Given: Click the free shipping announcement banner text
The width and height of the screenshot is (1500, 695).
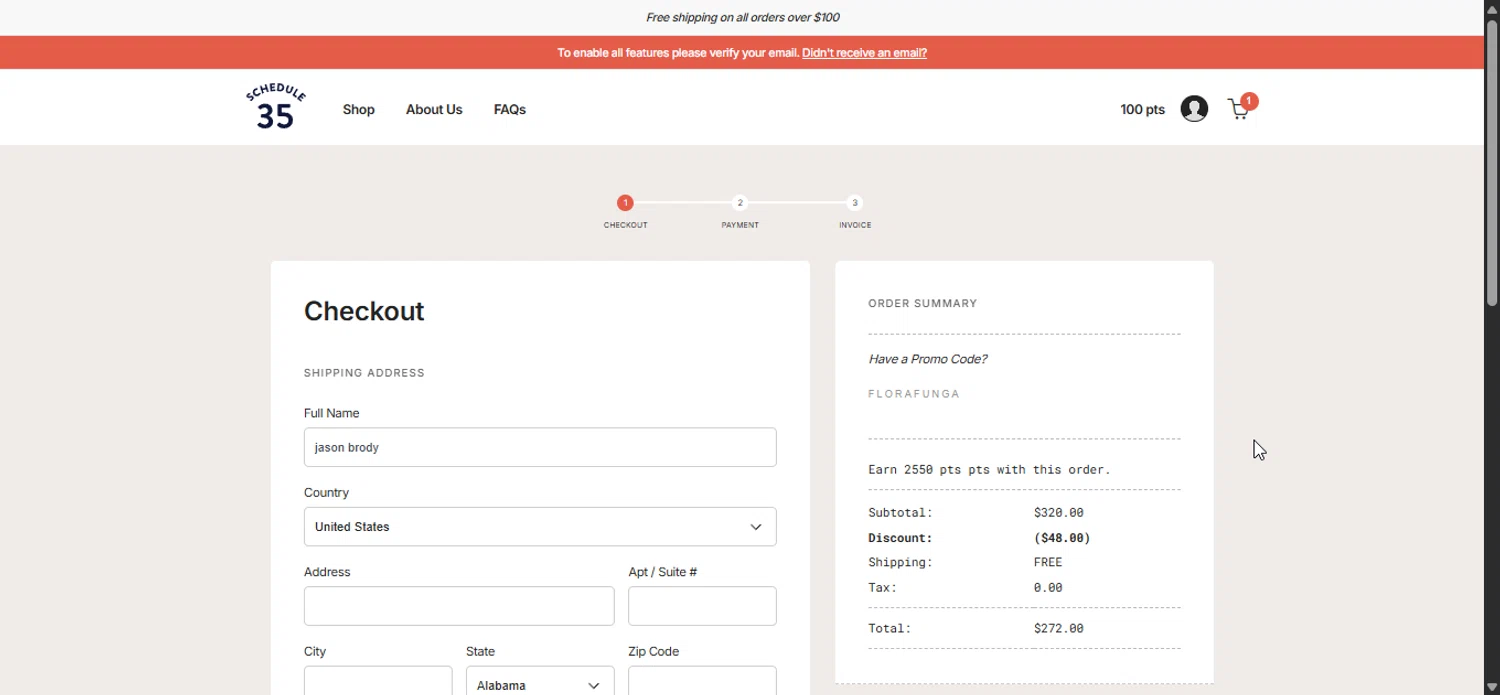Looking at the screenshot, I should click(742, 17).
